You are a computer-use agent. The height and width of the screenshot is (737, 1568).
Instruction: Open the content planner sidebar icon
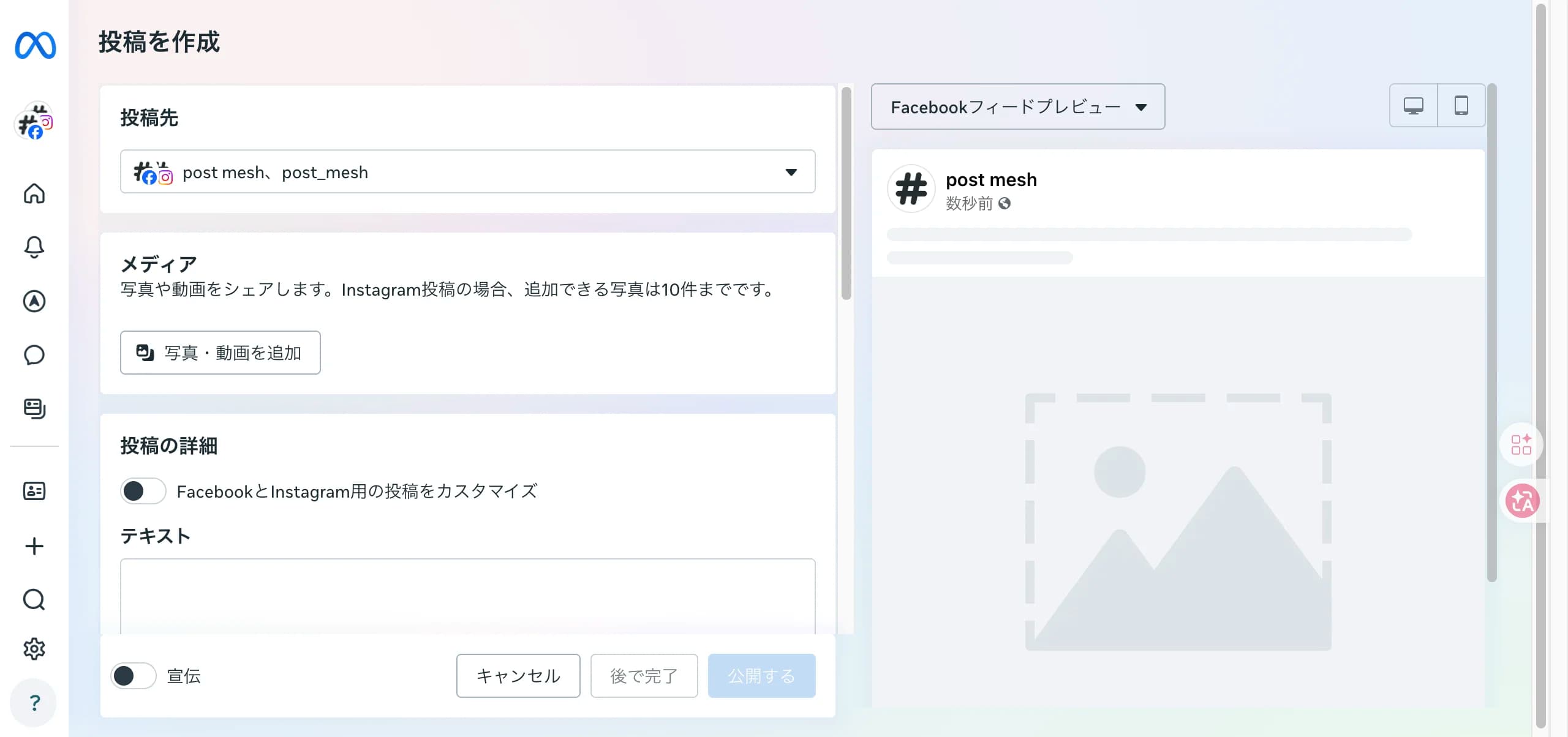34,408
